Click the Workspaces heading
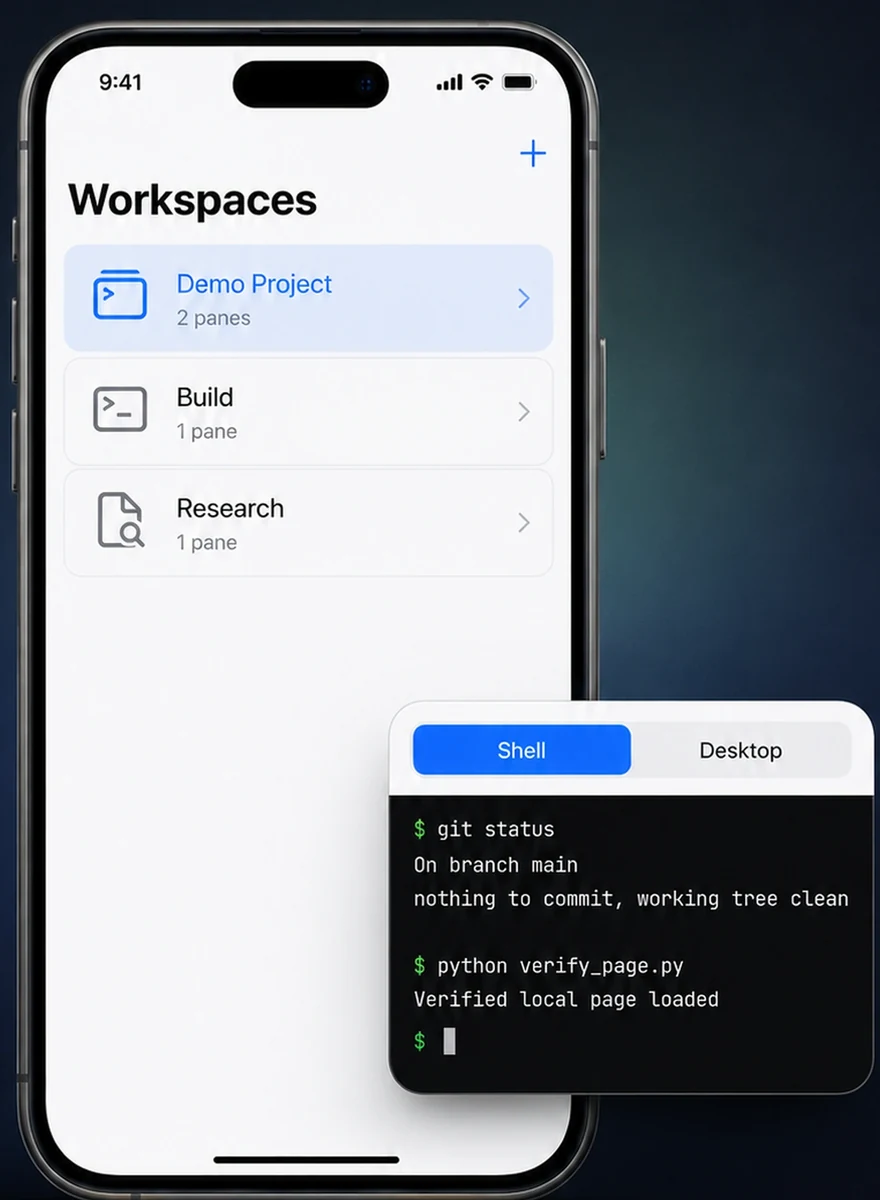The image size is (880, 1200). (192, 200)
